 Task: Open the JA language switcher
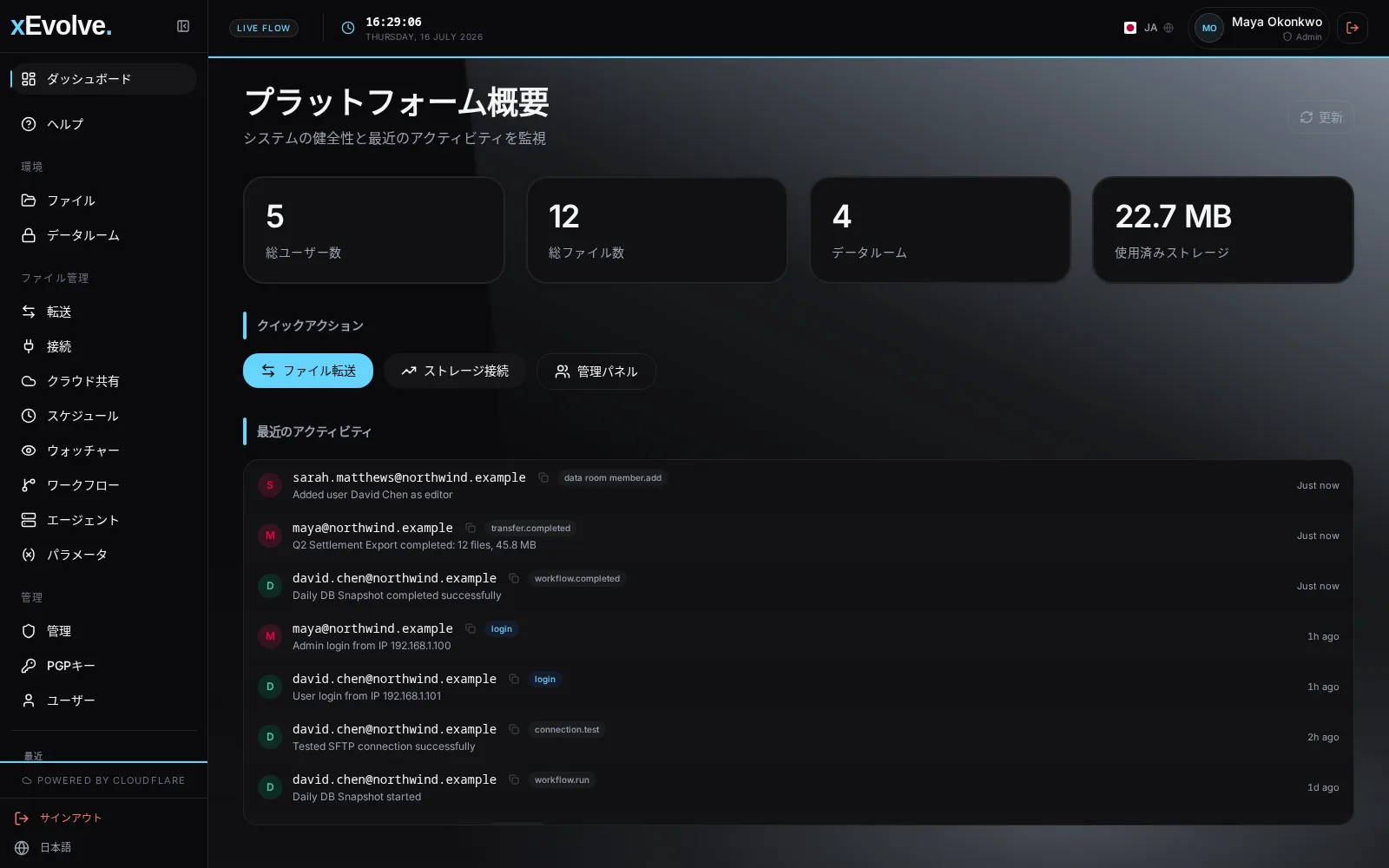pos(1149,28)
